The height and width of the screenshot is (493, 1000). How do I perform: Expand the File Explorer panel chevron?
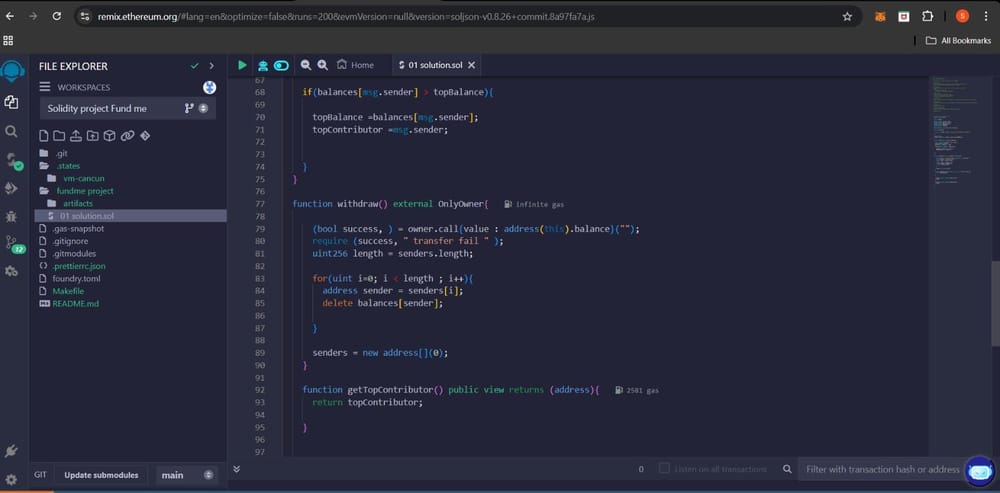[212, 66]
